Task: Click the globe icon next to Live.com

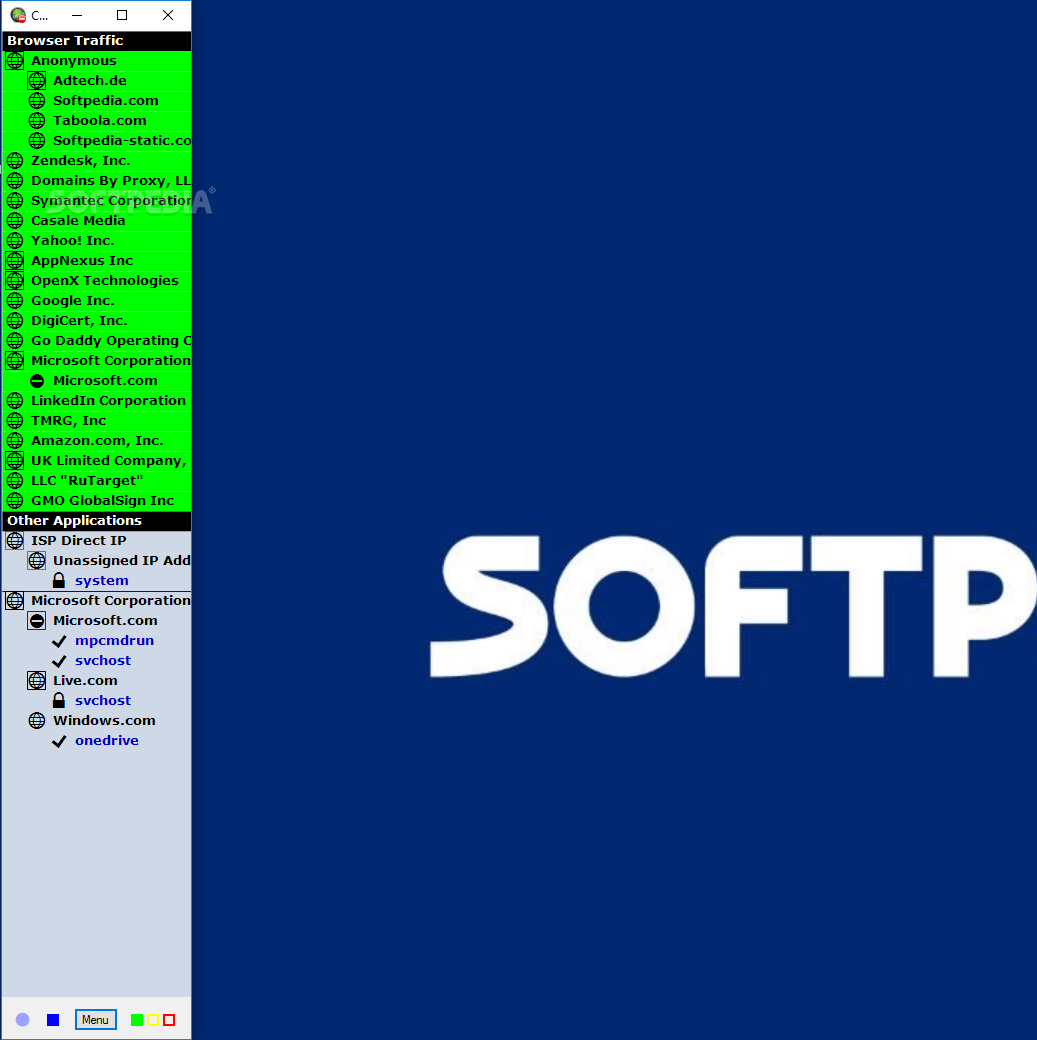Action: click(x=37, y=681)
